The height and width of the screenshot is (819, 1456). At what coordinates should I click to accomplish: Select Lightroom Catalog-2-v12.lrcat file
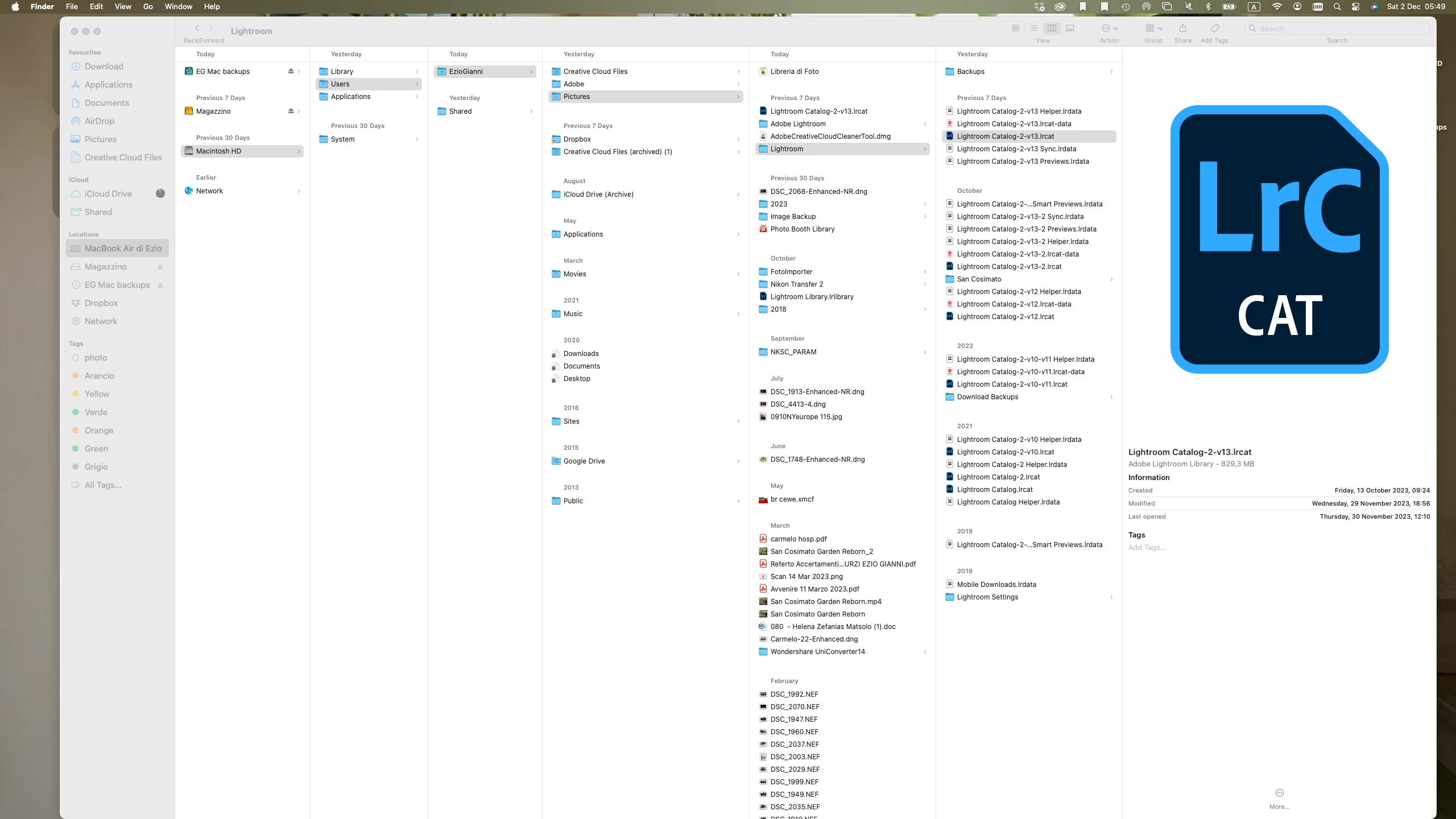tap(1005, 317)
